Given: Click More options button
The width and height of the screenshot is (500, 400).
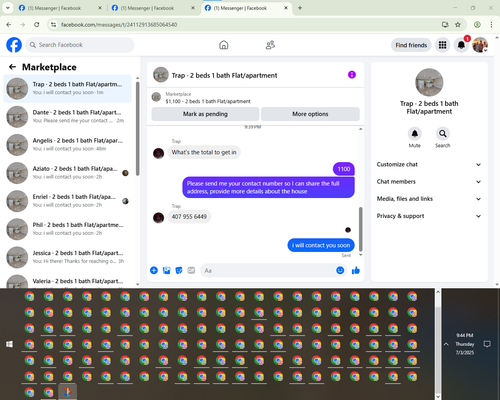Looking at the screenshot, I should [310, 114].
